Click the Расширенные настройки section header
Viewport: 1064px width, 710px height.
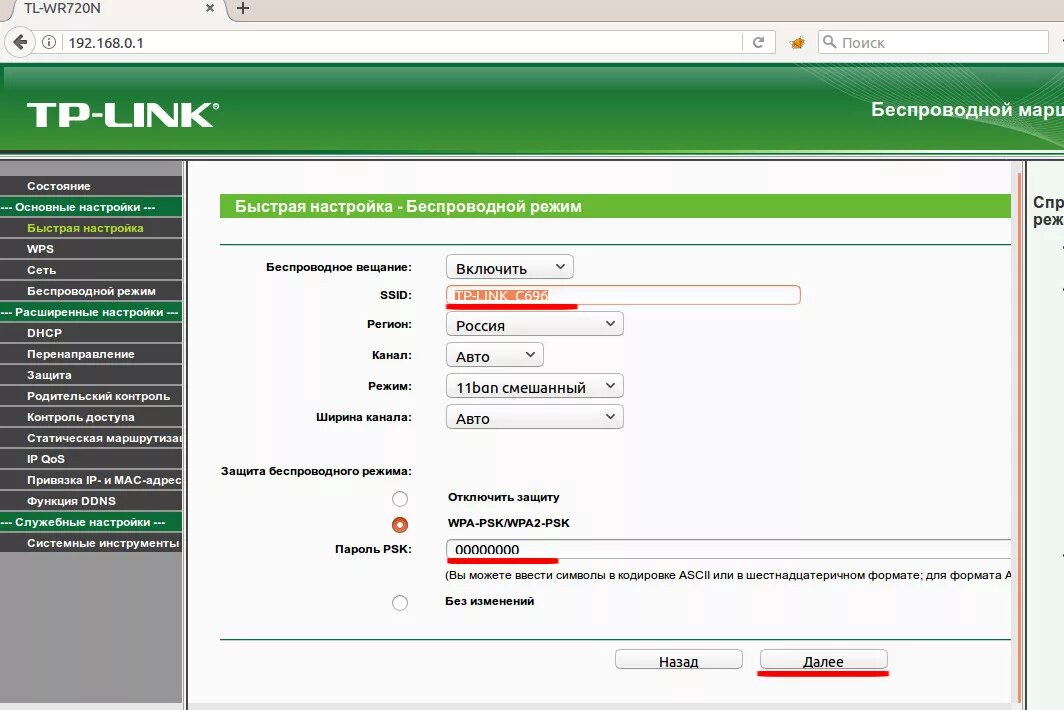(91, 312)
